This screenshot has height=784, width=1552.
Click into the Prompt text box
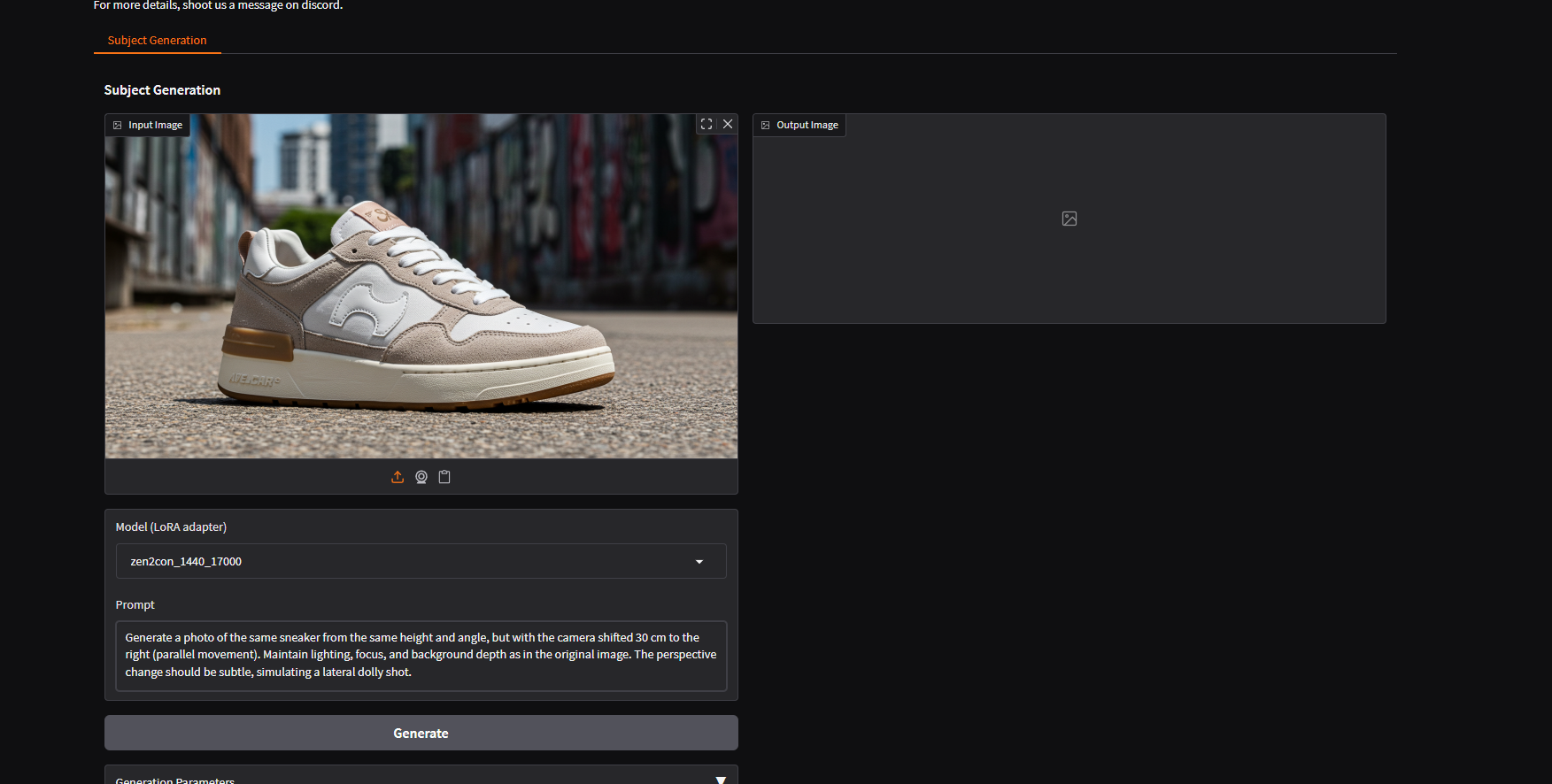click(x=421, y=655)
